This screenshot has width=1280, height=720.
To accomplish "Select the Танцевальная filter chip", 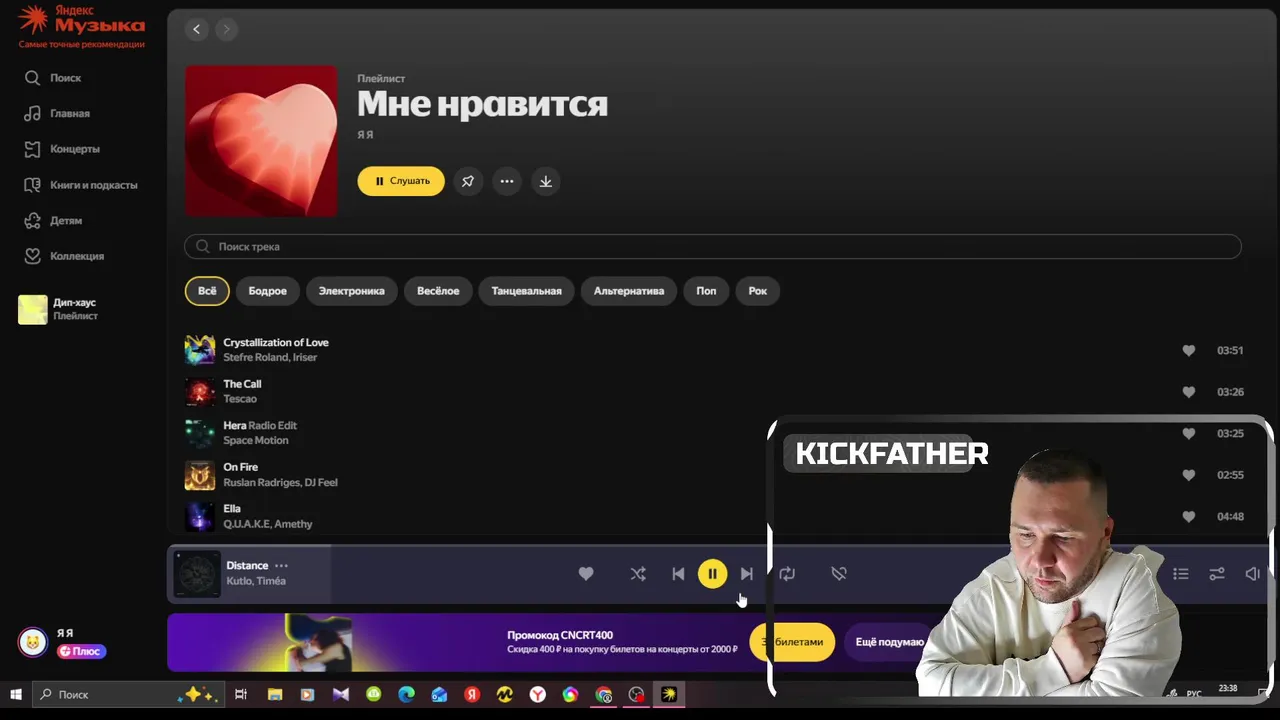I will pyautogui.click(x=527, y=291).
